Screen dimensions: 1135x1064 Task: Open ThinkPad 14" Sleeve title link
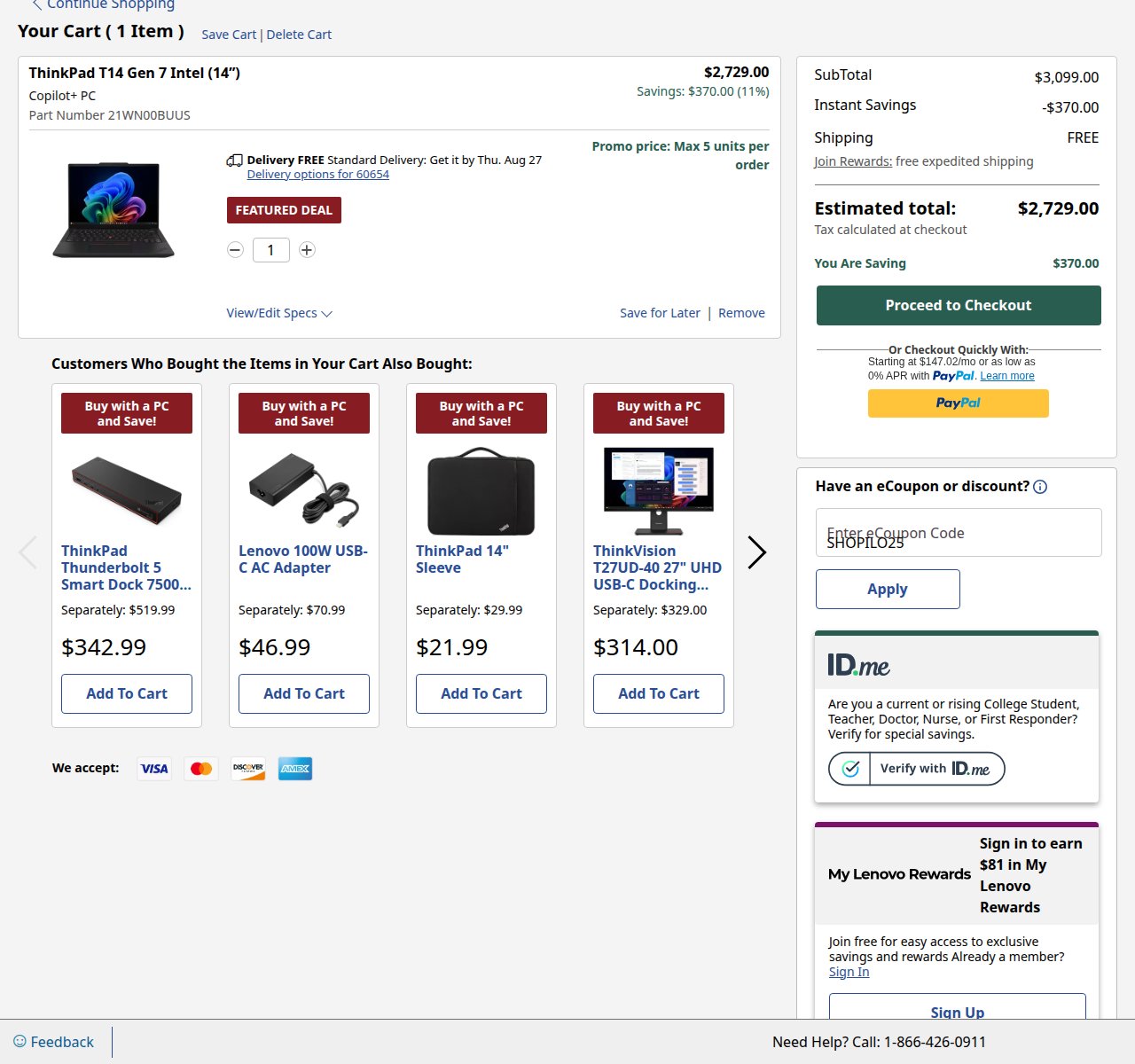point(462,559)
